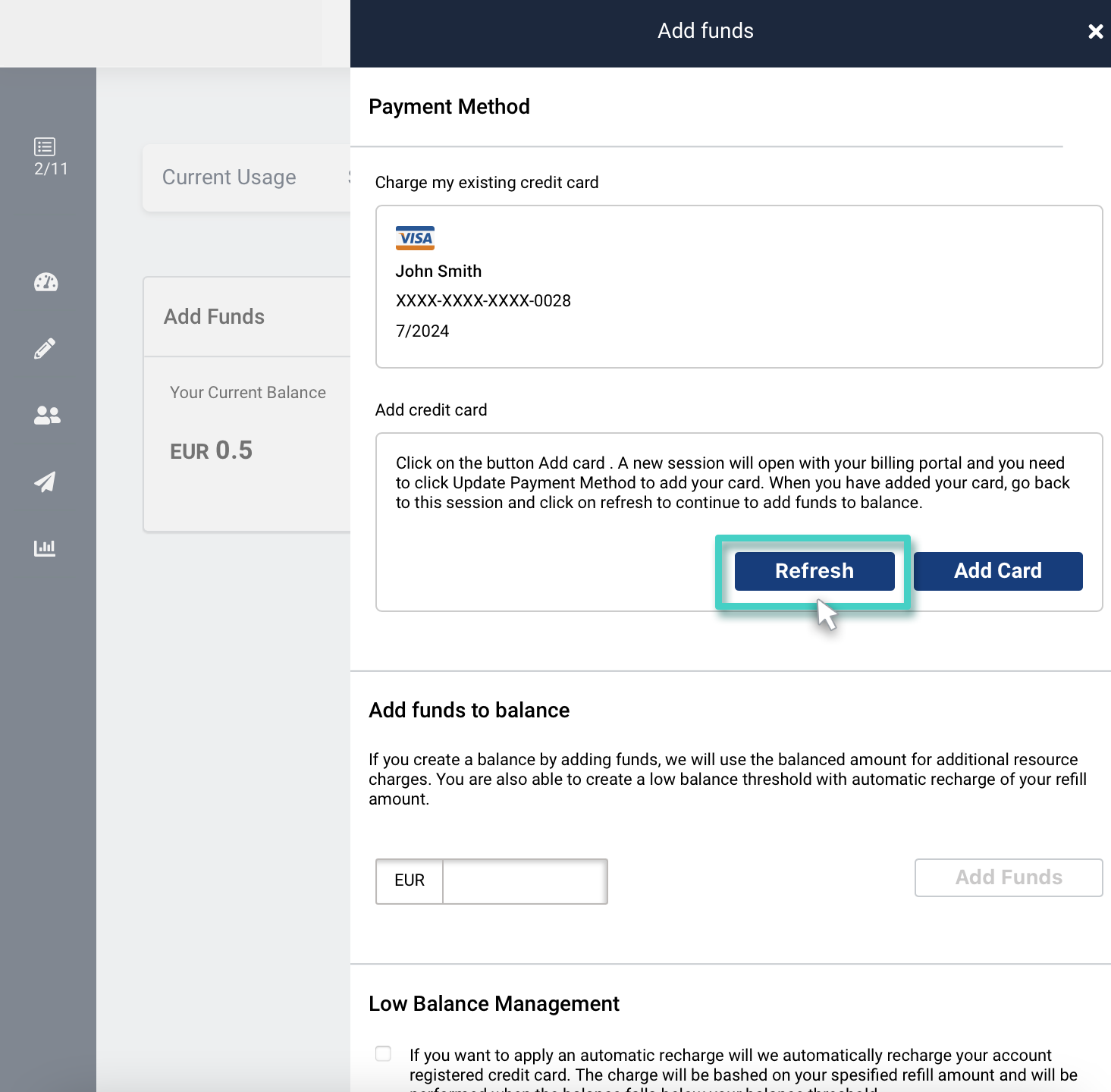Click the EUR currency prefix label
1111x1092 pixels.
click(x=410, y=881)
